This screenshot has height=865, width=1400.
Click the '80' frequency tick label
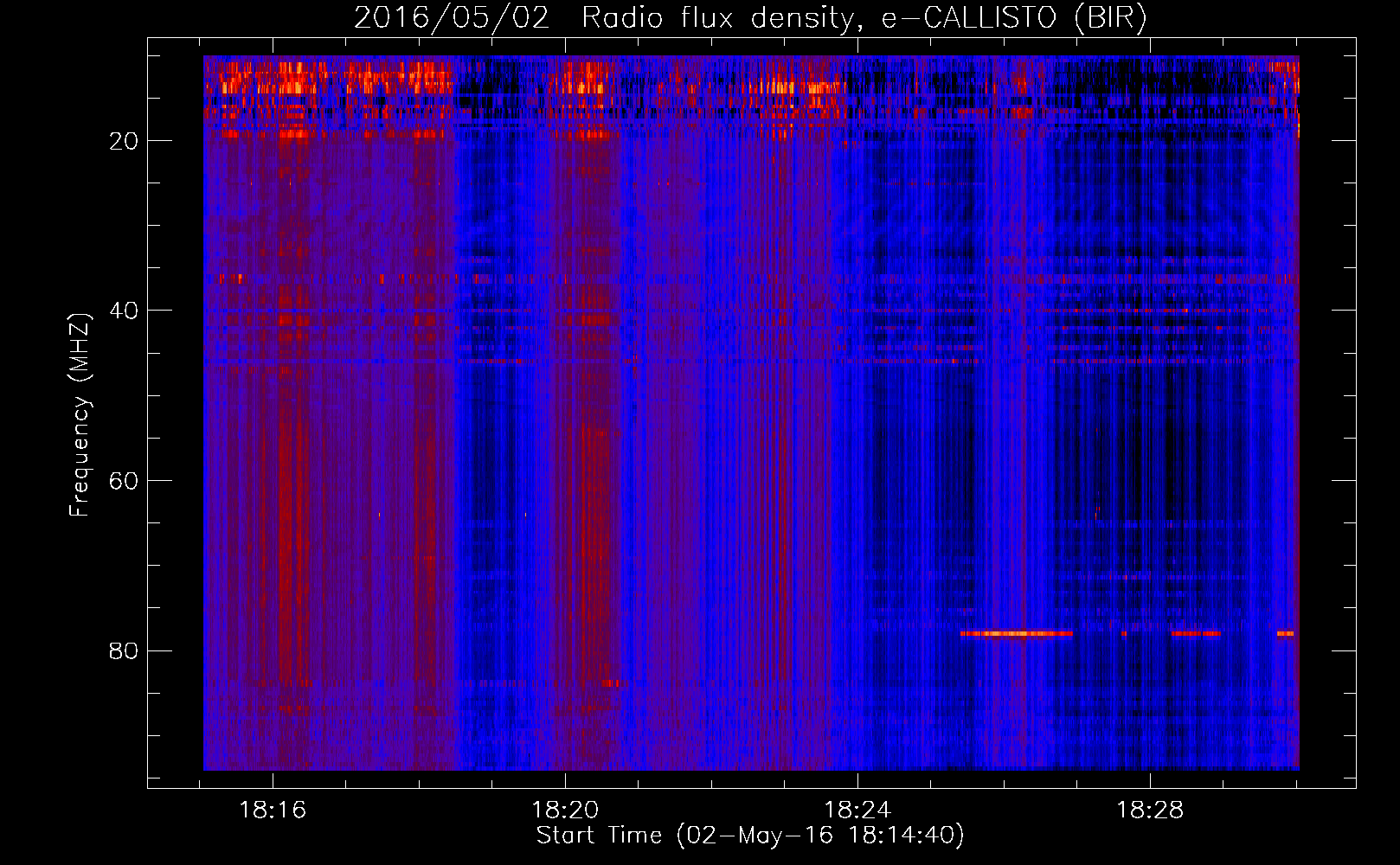click(x=125, y=650)
